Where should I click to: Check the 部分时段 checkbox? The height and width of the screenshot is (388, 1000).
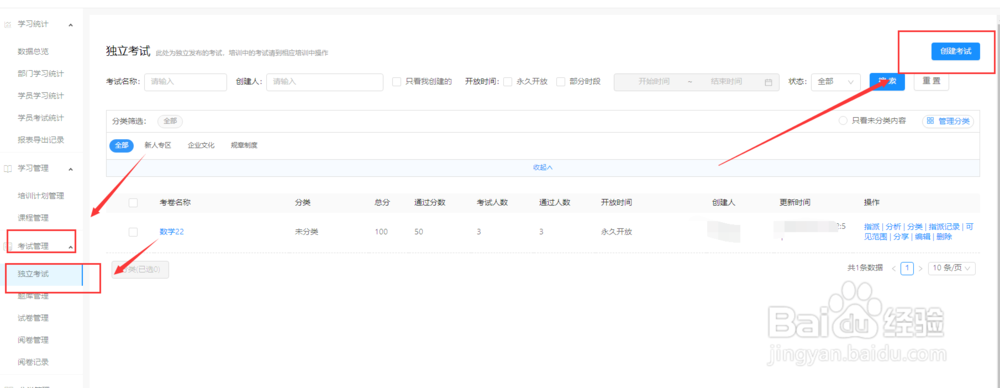click(561, 82)
